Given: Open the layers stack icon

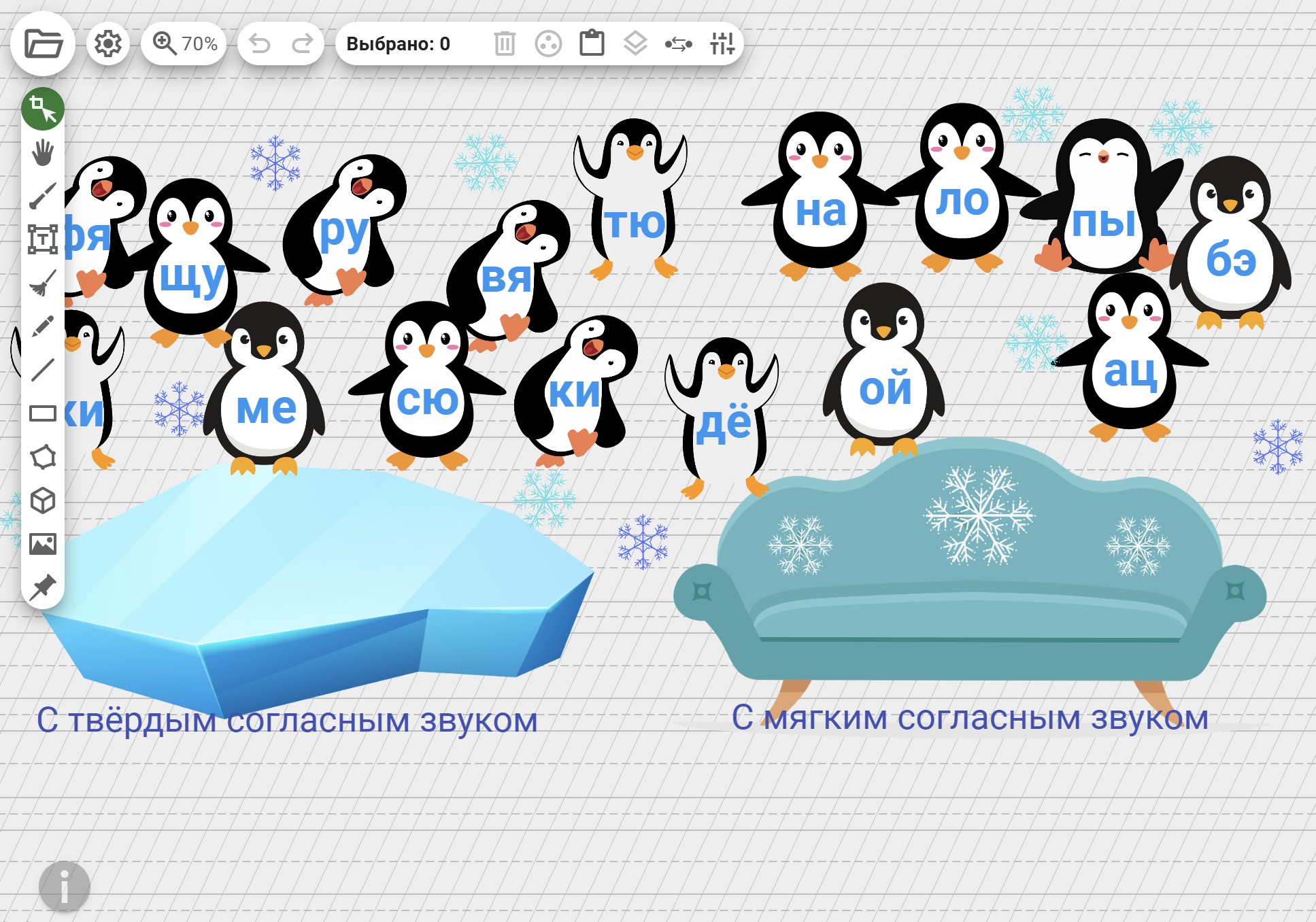Looking at the screenshot, I should click(635, 44).
